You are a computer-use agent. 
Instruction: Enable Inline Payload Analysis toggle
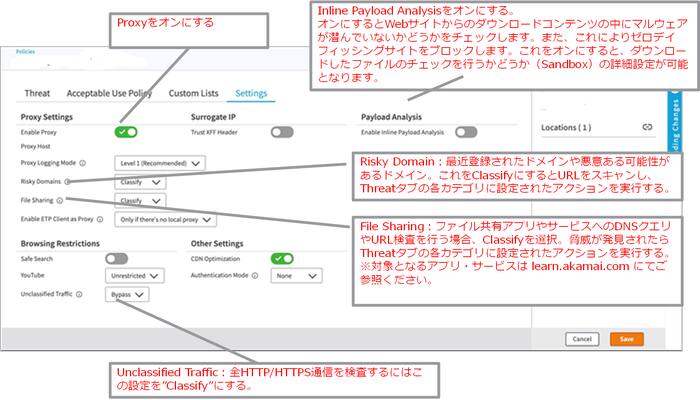pyautogui.click(x=465, y=131)
